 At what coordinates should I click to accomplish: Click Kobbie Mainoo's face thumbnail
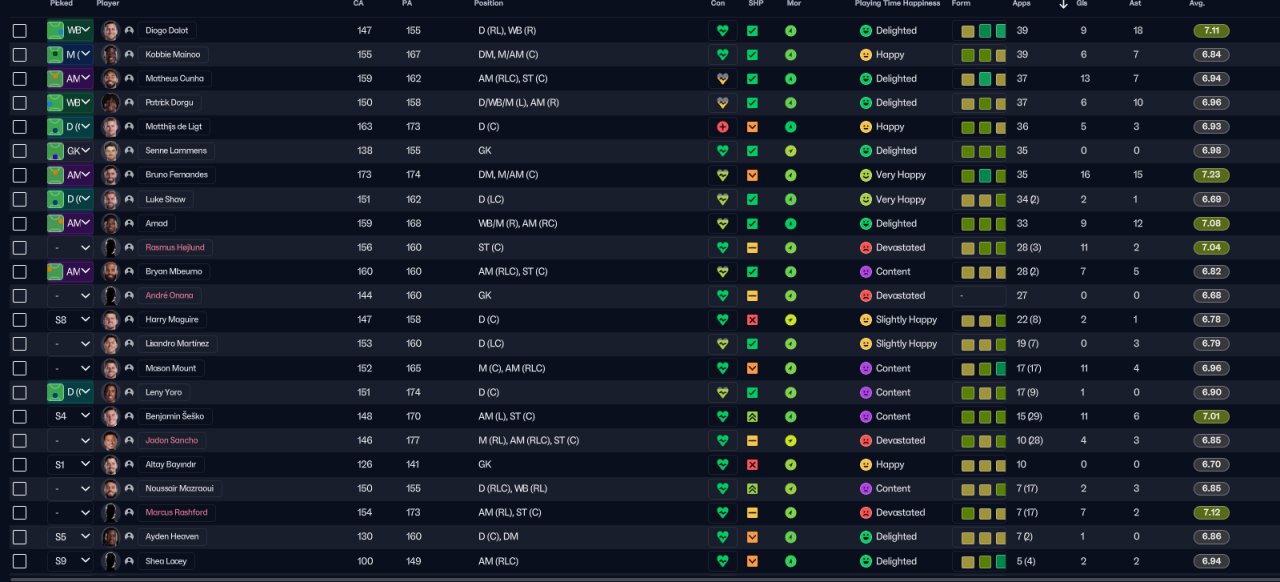(110, 55)
